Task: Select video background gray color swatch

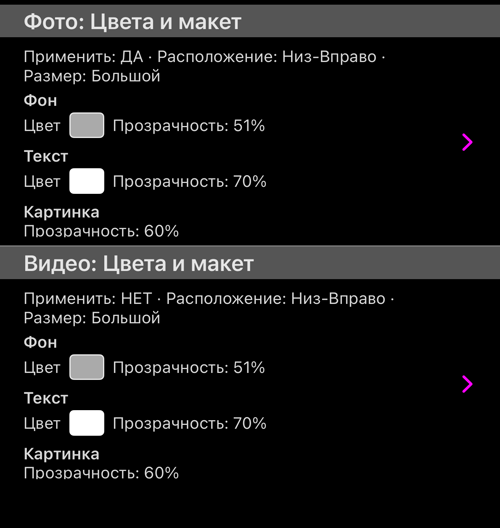Action: (87, 367)
